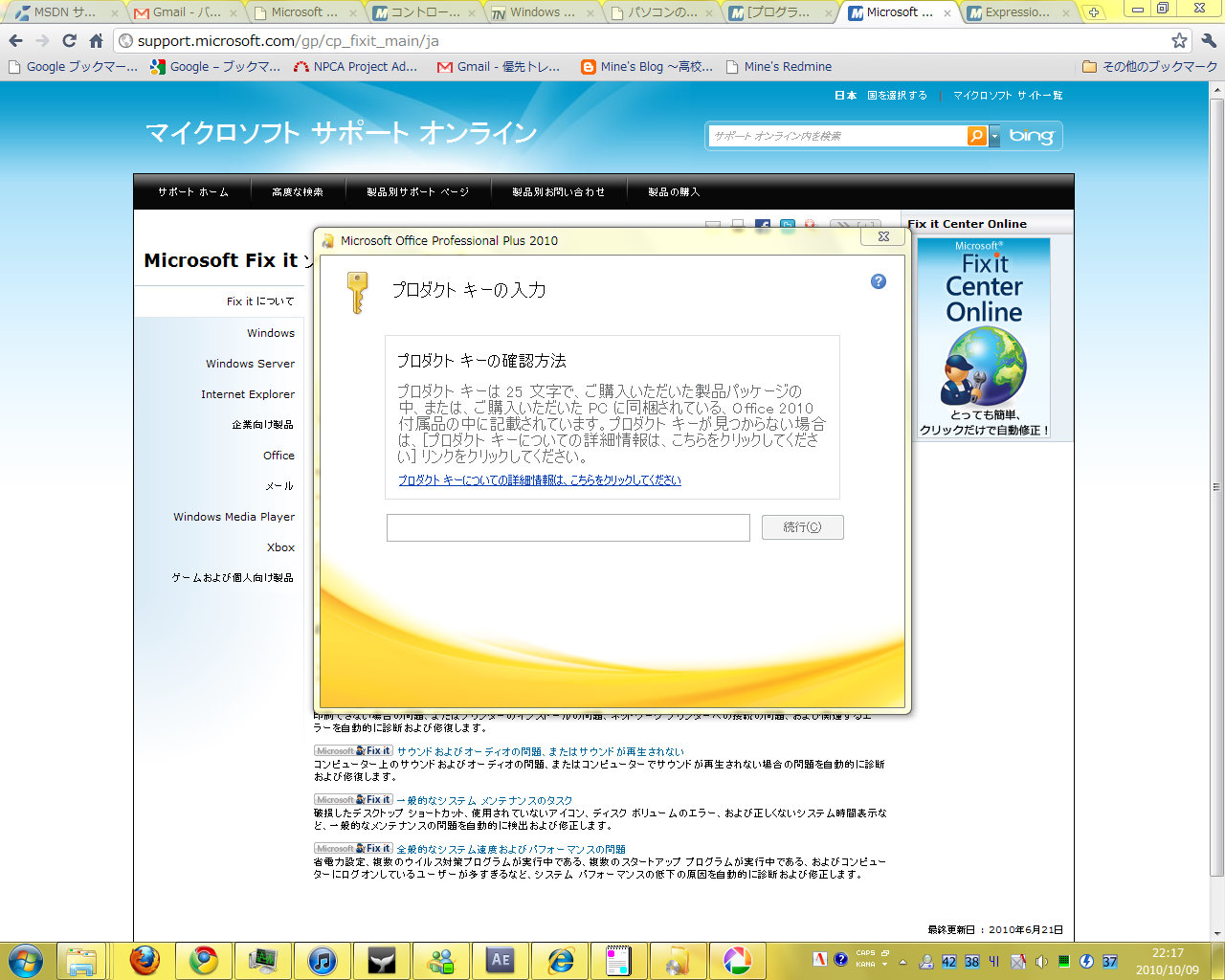Click the サポート オンライン search field
Screen dimensions: 1225x980
tap(837, 136)
